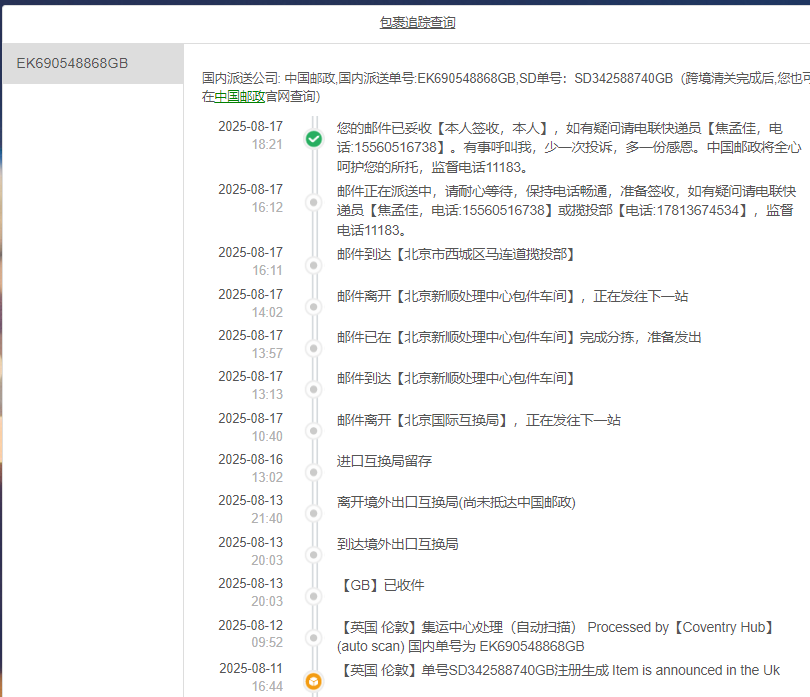This screenshot has width=810, height=697.
Task: Click text Processed by【Coventry Hub】
Action: pyautogui.click(x=681, y=627)
